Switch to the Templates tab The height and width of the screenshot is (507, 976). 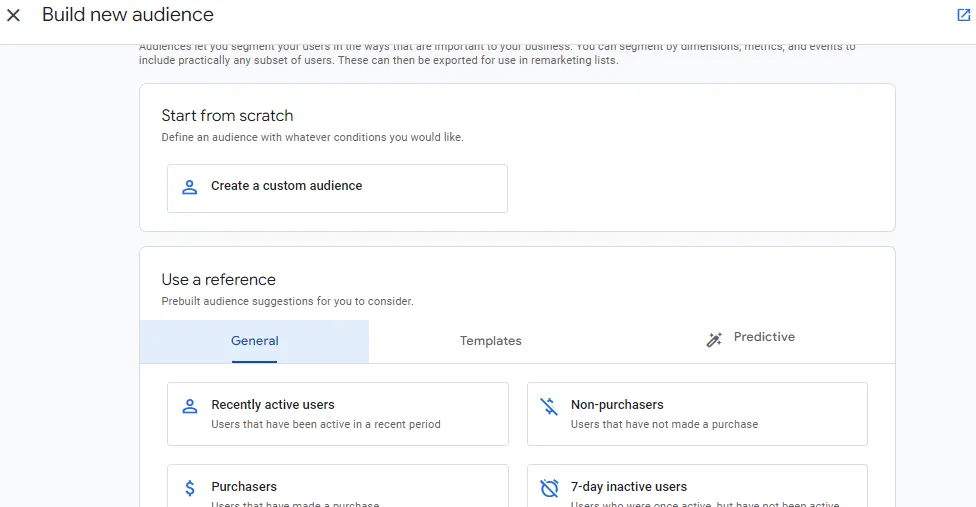tap(490, 342)
